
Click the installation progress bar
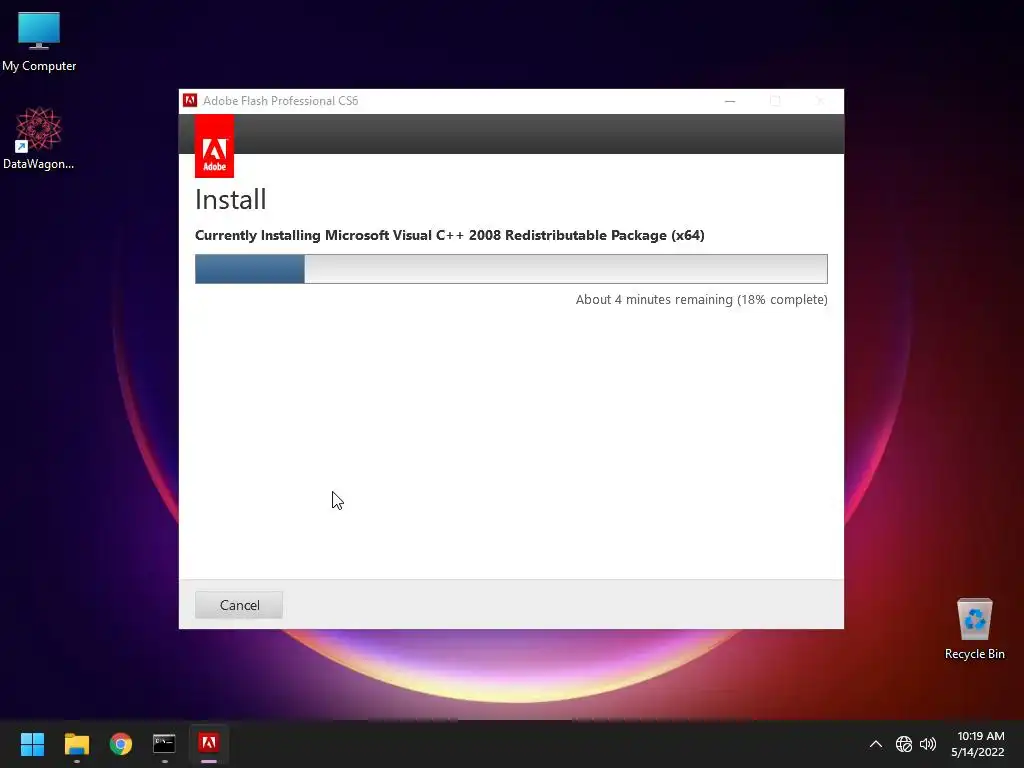point(511,269)
